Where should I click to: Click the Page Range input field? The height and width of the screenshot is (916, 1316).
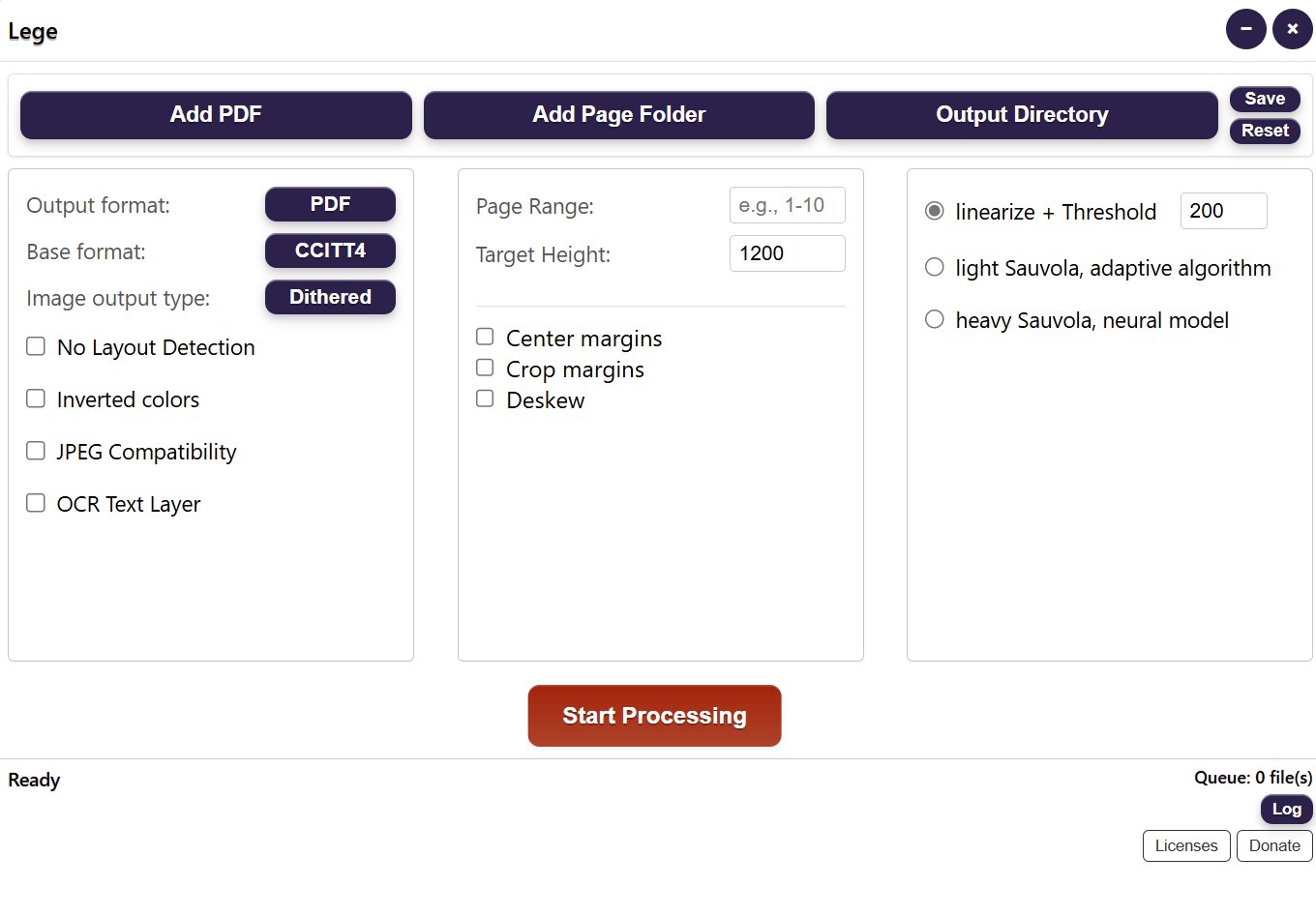click(x=787, y=205)
